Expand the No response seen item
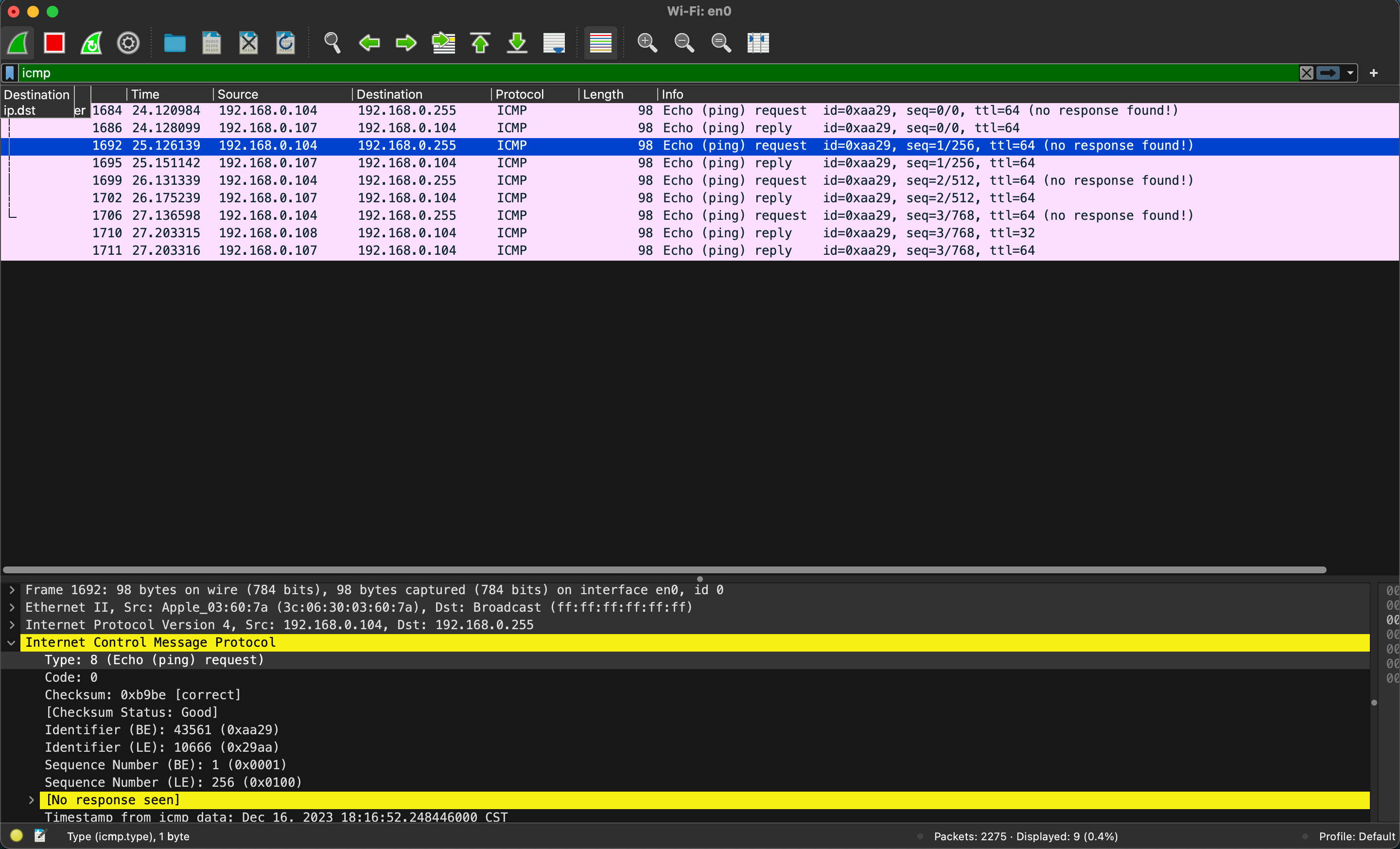This screenshot has height=849, width=1400. pyautogui.click(x=31, y=800)
